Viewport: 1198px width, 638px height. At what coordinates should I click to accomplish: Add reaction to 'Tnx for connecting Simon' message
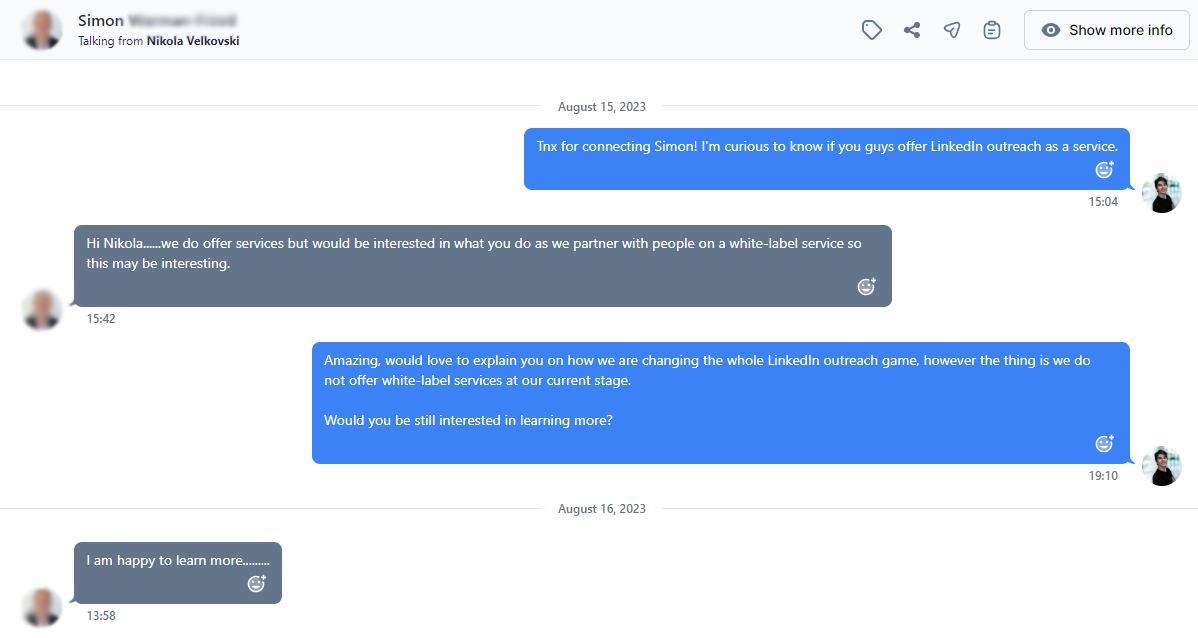1105,170
